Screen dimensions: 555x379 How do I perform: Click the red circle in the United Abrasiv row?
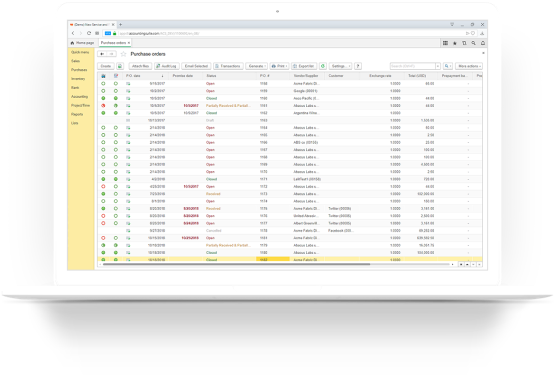[x=103, y=216]
